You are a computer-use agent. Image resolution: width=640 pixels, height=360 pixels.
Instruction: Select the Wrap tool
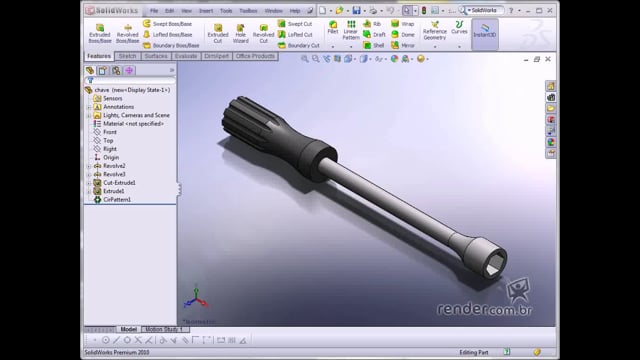402,24
